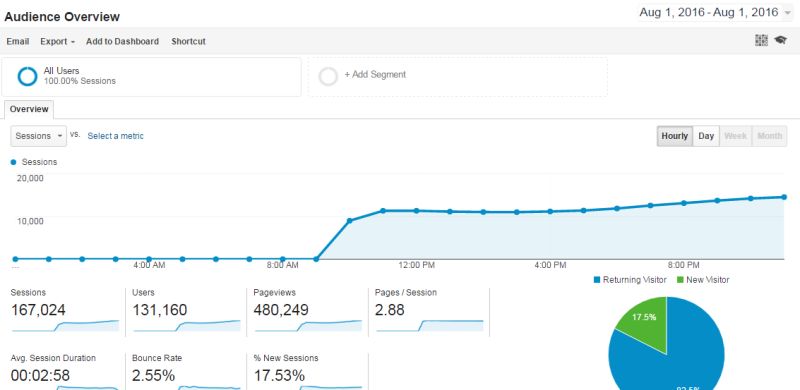Image resolution: width=800 pixels, height=390 pixels.
Task: Click the Returning Visitor blue legend swatch
Action: 597,280
